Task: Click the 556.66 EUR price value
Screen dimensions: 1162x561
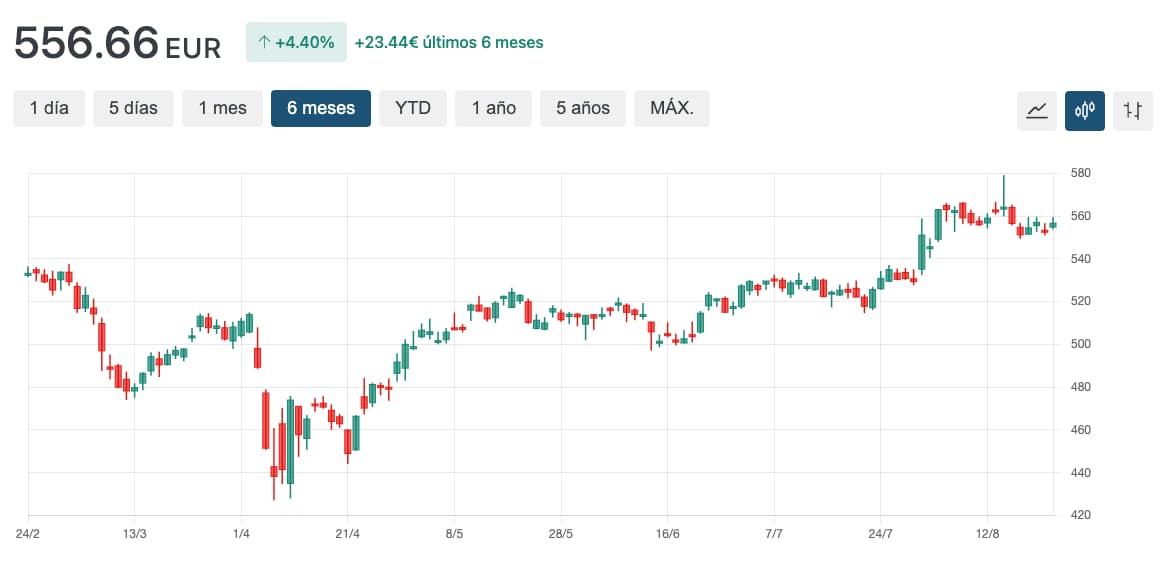Action: tap(117, 42)
